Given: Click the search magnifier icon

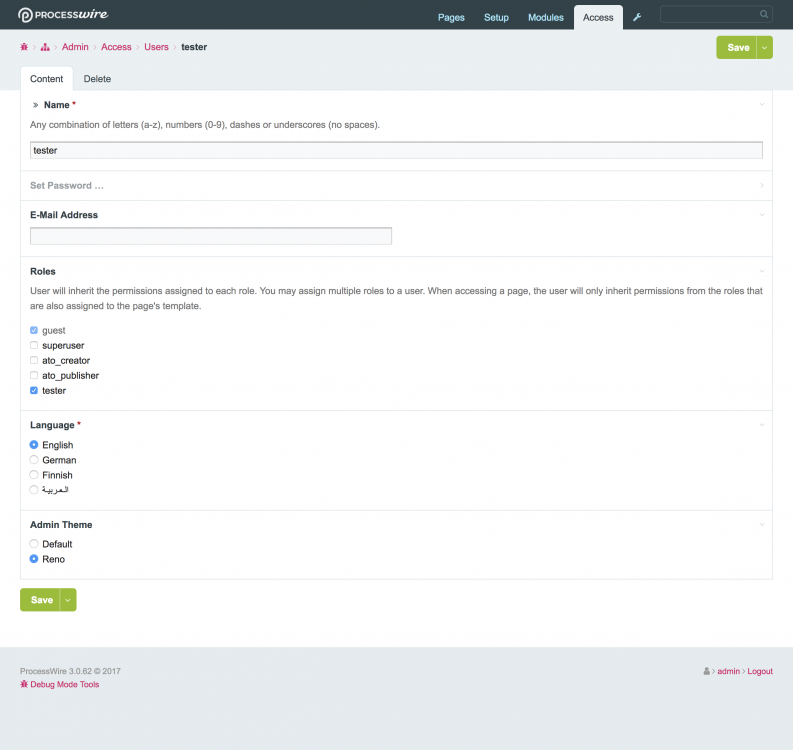Looking at the screenshot, I should click(764, 14).
